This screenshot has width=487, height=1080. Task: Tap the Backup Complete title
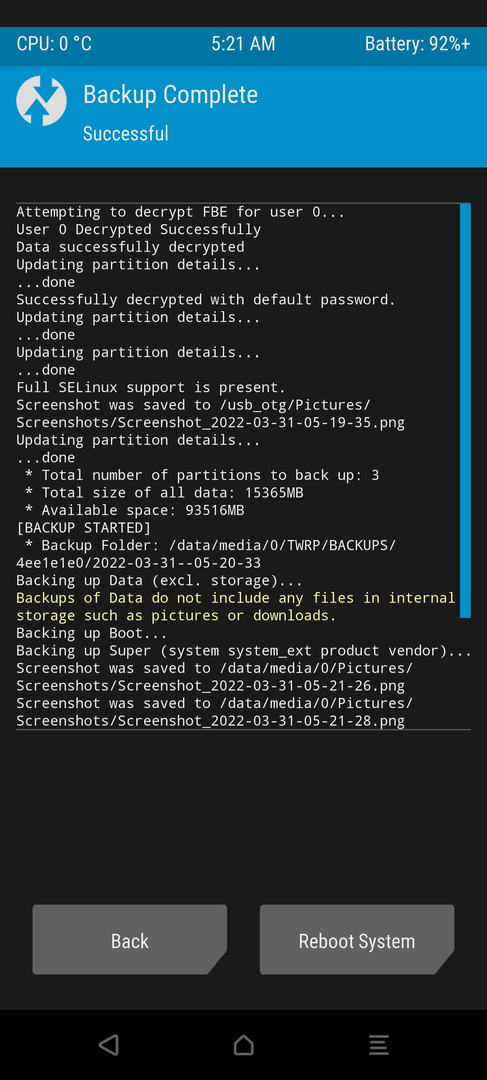[170, 94]
